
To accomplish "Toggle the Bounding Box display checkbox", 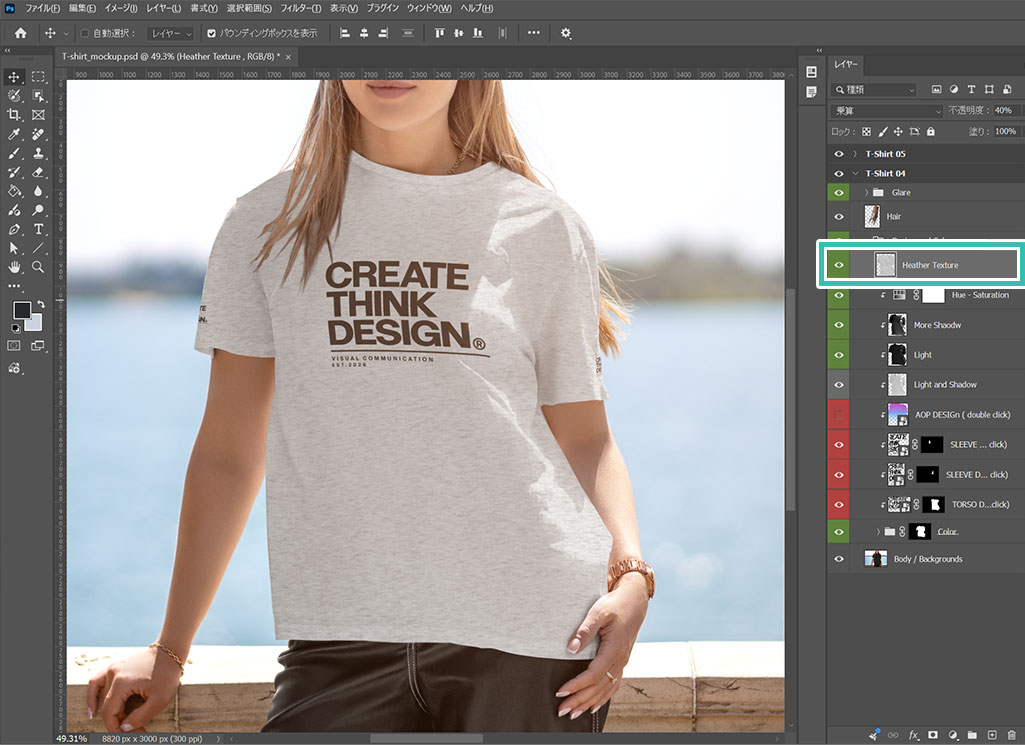I will point(211,33).
